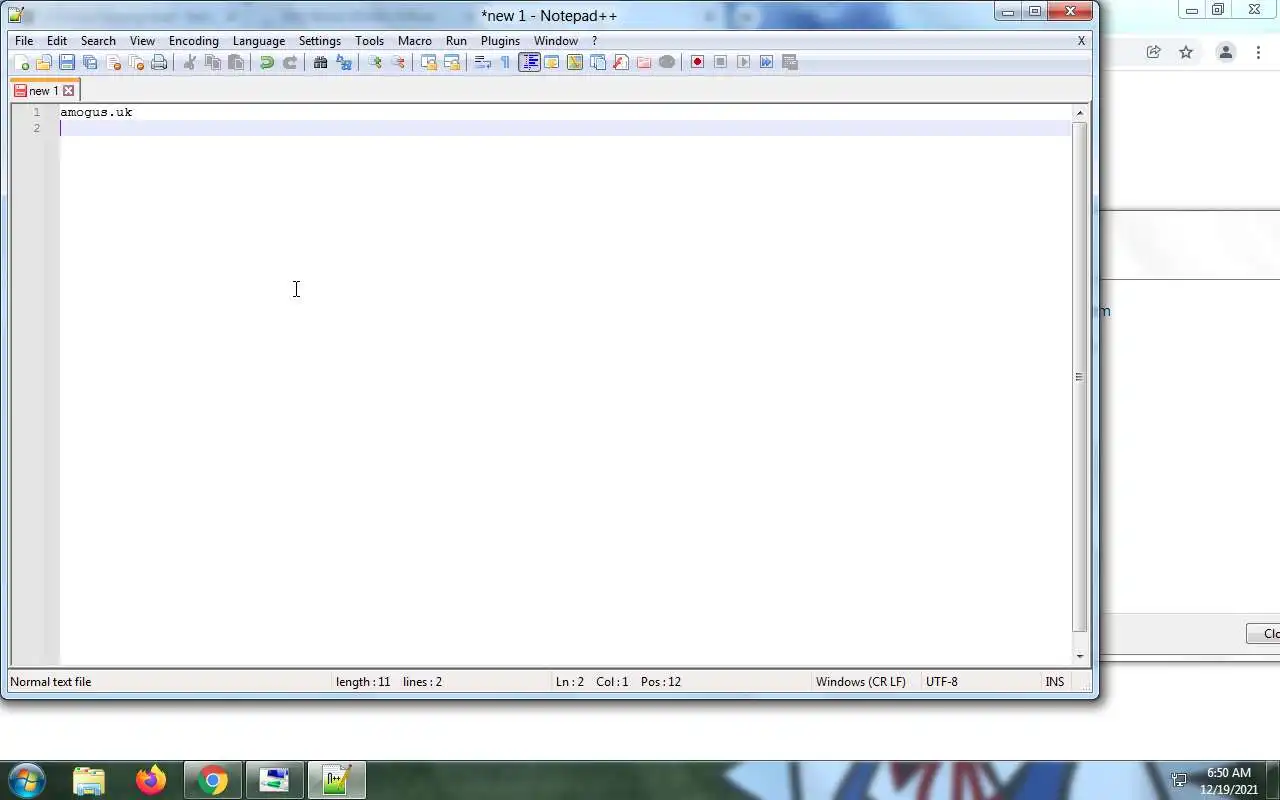Open the Window menu

point(556,41)
